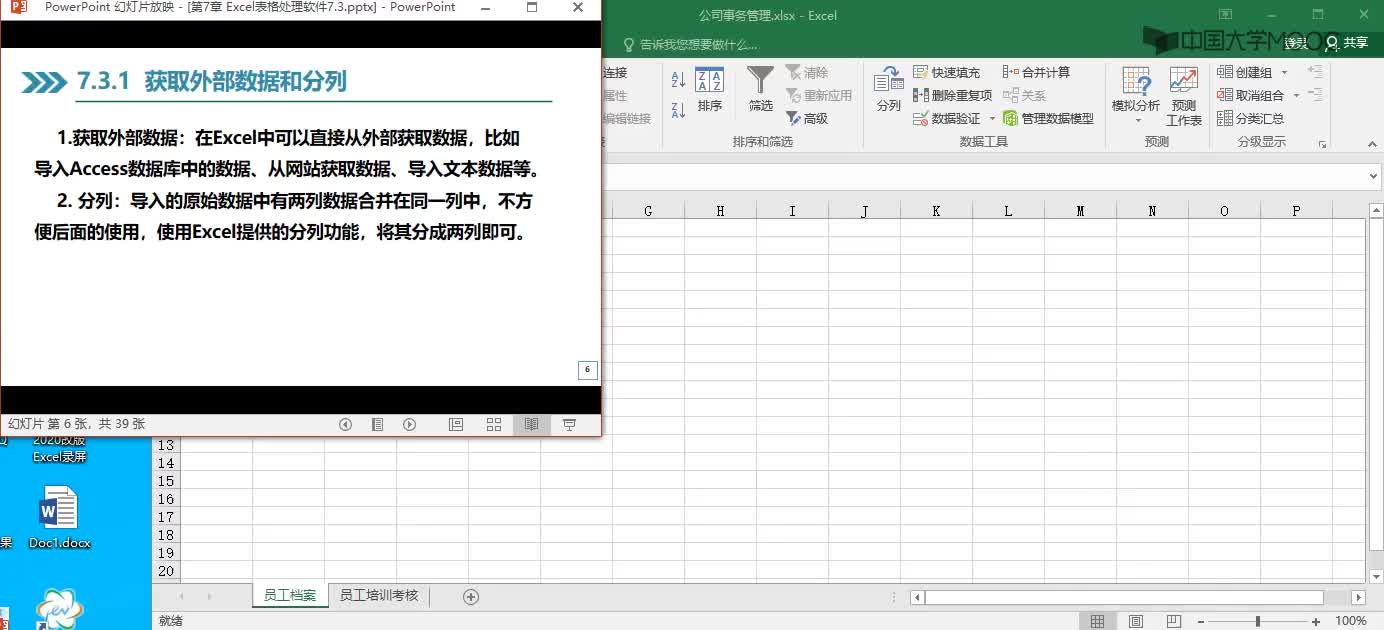Image resolution: width=1384 pixels, height=630 pixels.
Task: Click the horizontal scrollbar right arrow
Action: tap(1358, 597)
